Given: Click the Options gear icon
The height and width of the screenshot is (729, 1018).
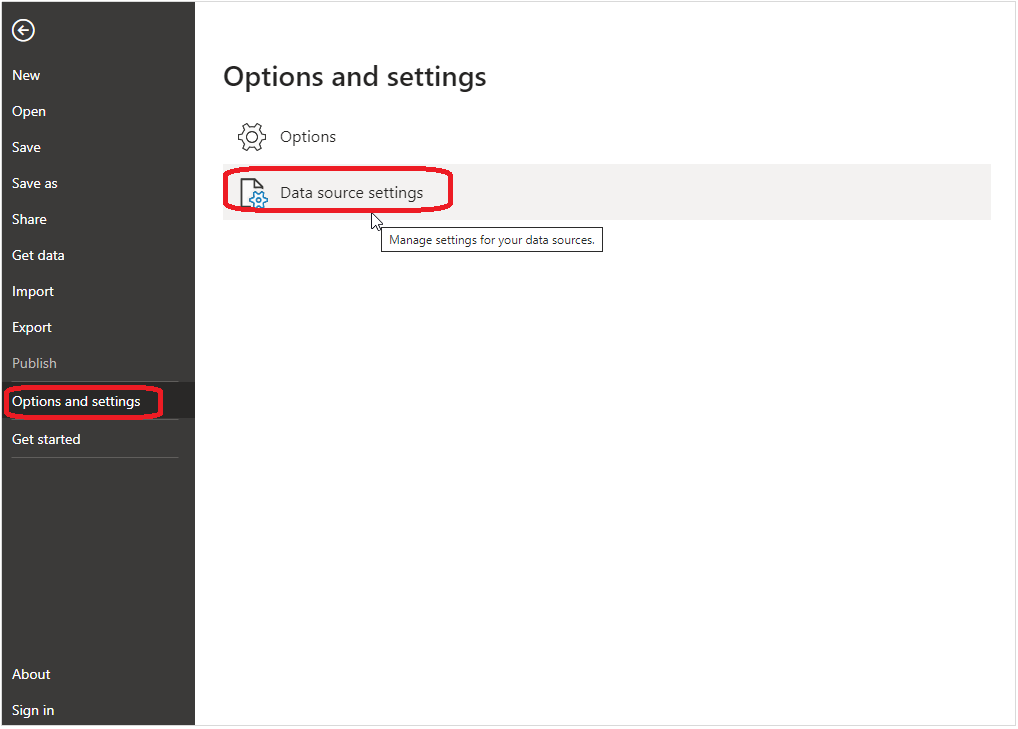Looking at the screenshot, I should [x=252, y=137].
